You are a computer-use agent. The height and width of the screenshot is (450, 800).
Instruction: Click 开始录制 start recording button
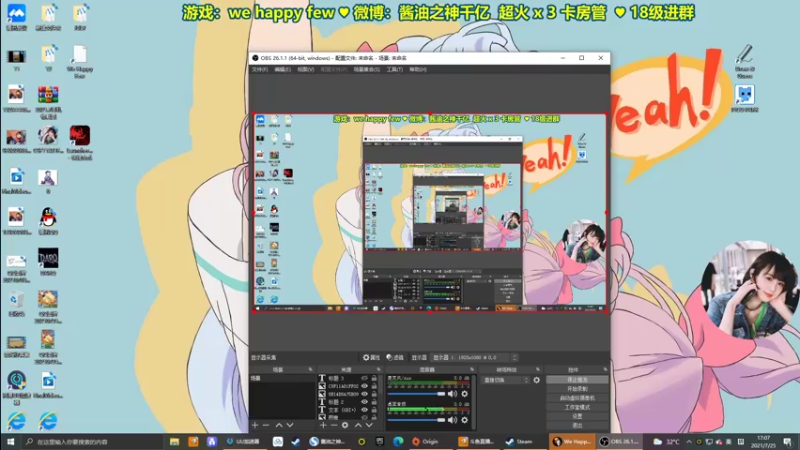[x=577, y=389]
